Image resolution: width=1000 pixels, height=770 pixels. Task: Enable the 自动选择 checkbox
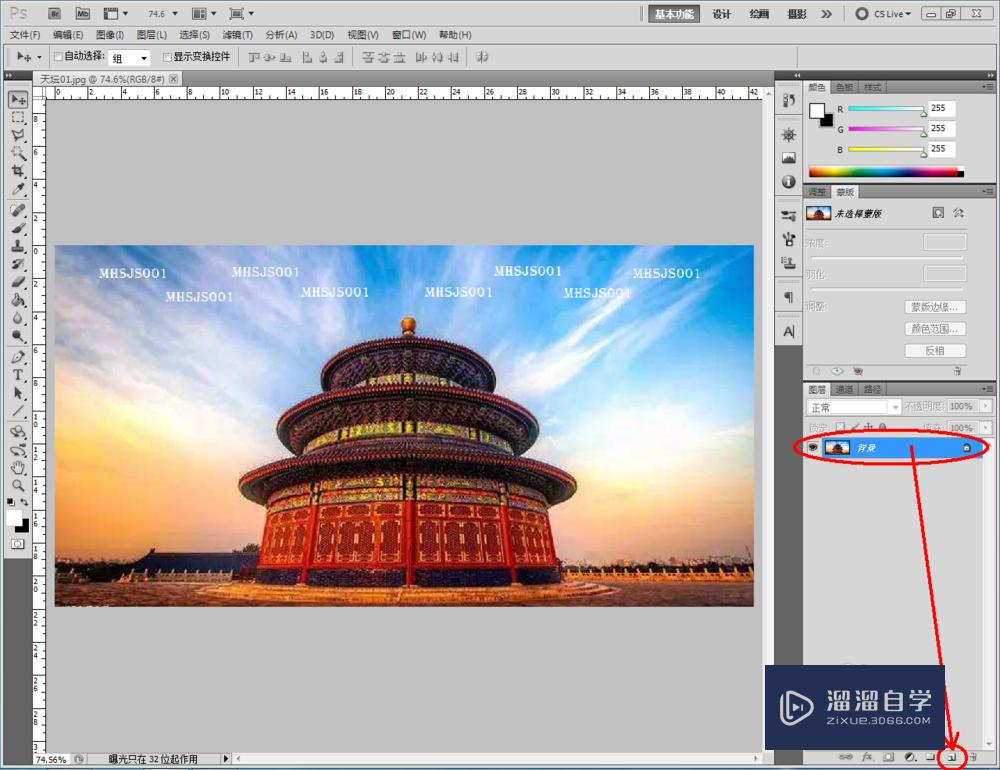click(58, 57)
